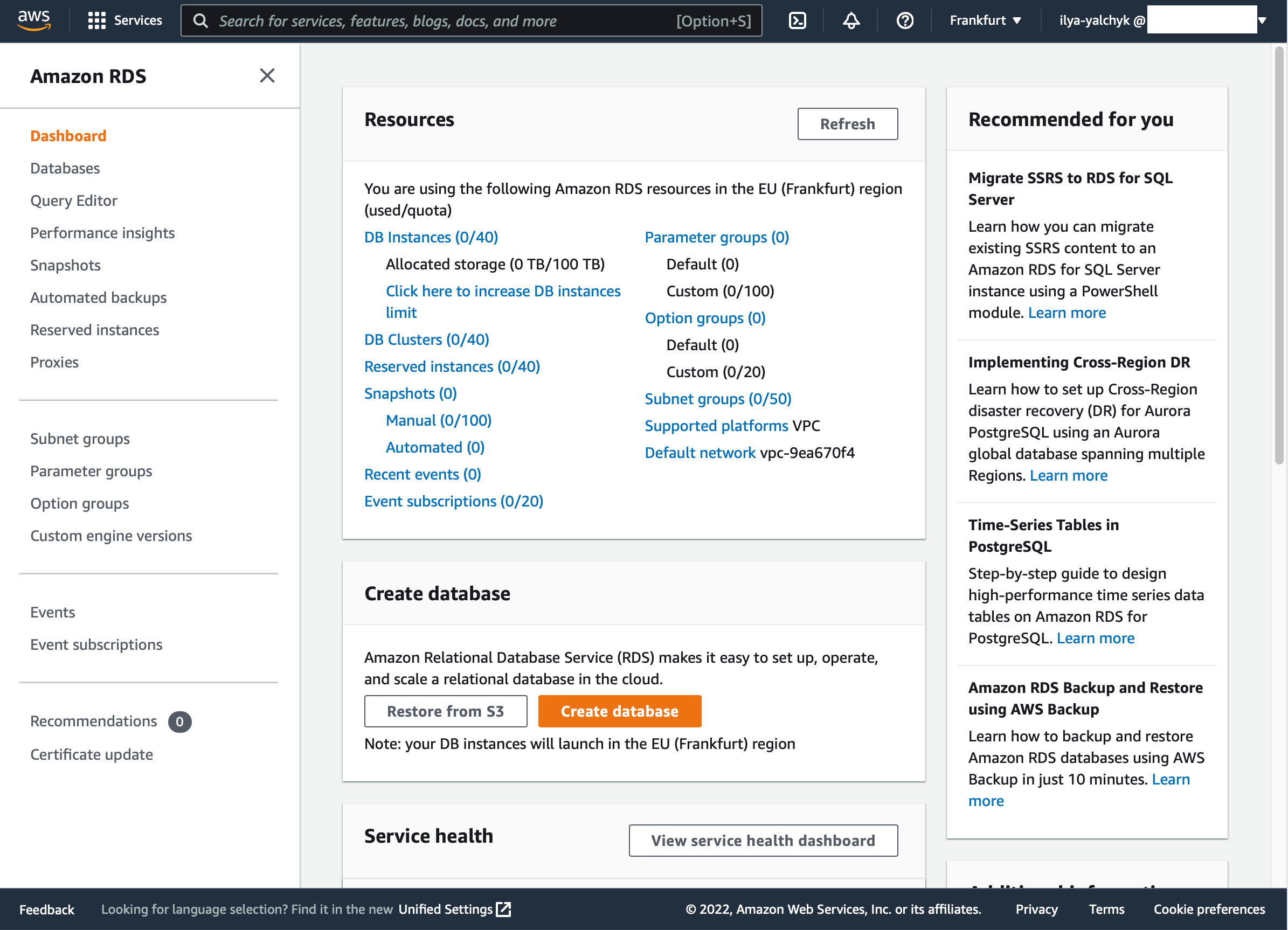
Task: Open the help question mark menu
Action: 905,20
